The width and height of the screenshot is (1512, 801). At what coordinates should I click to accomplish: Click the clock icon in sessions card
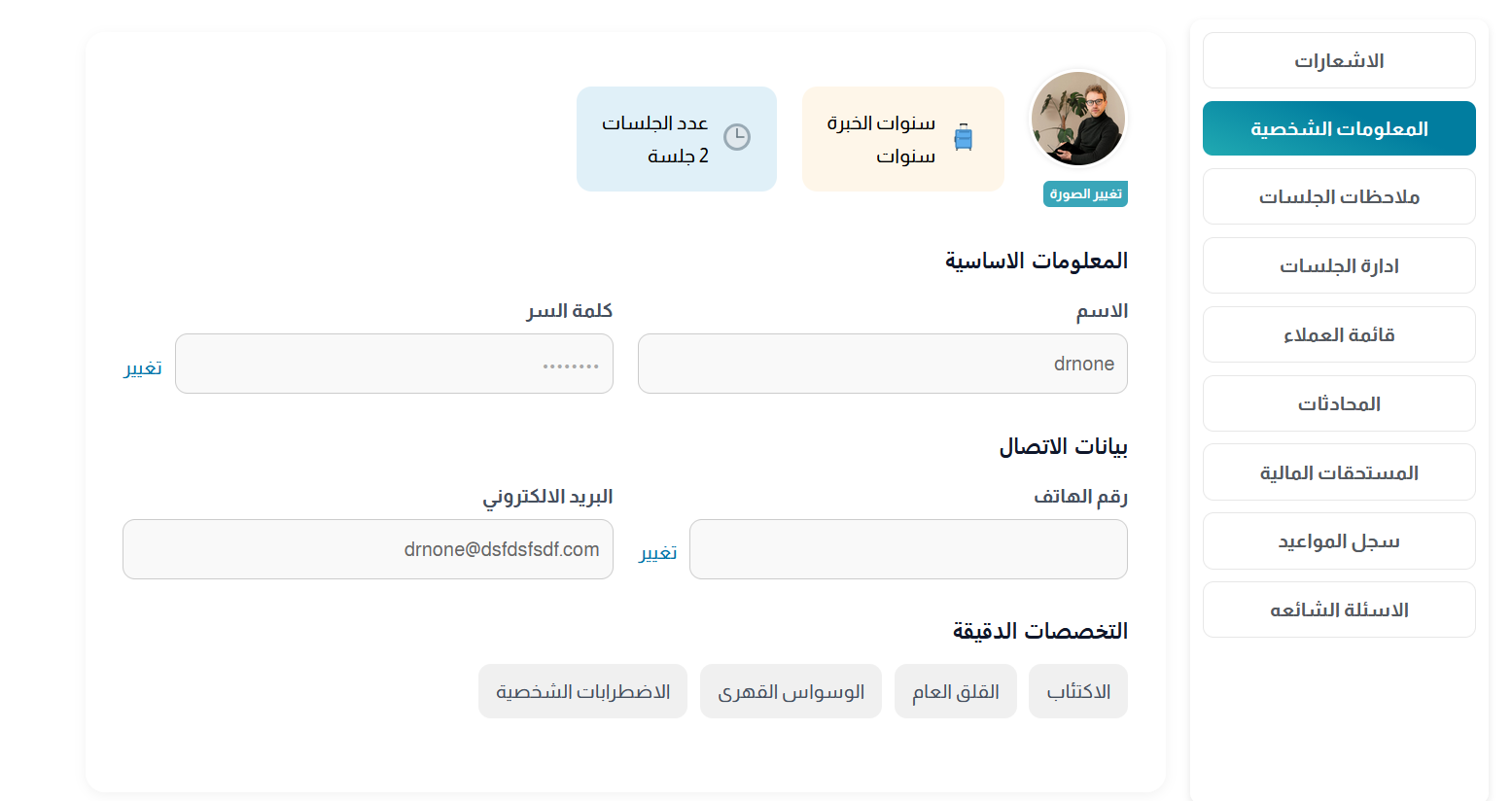point(737,137)
